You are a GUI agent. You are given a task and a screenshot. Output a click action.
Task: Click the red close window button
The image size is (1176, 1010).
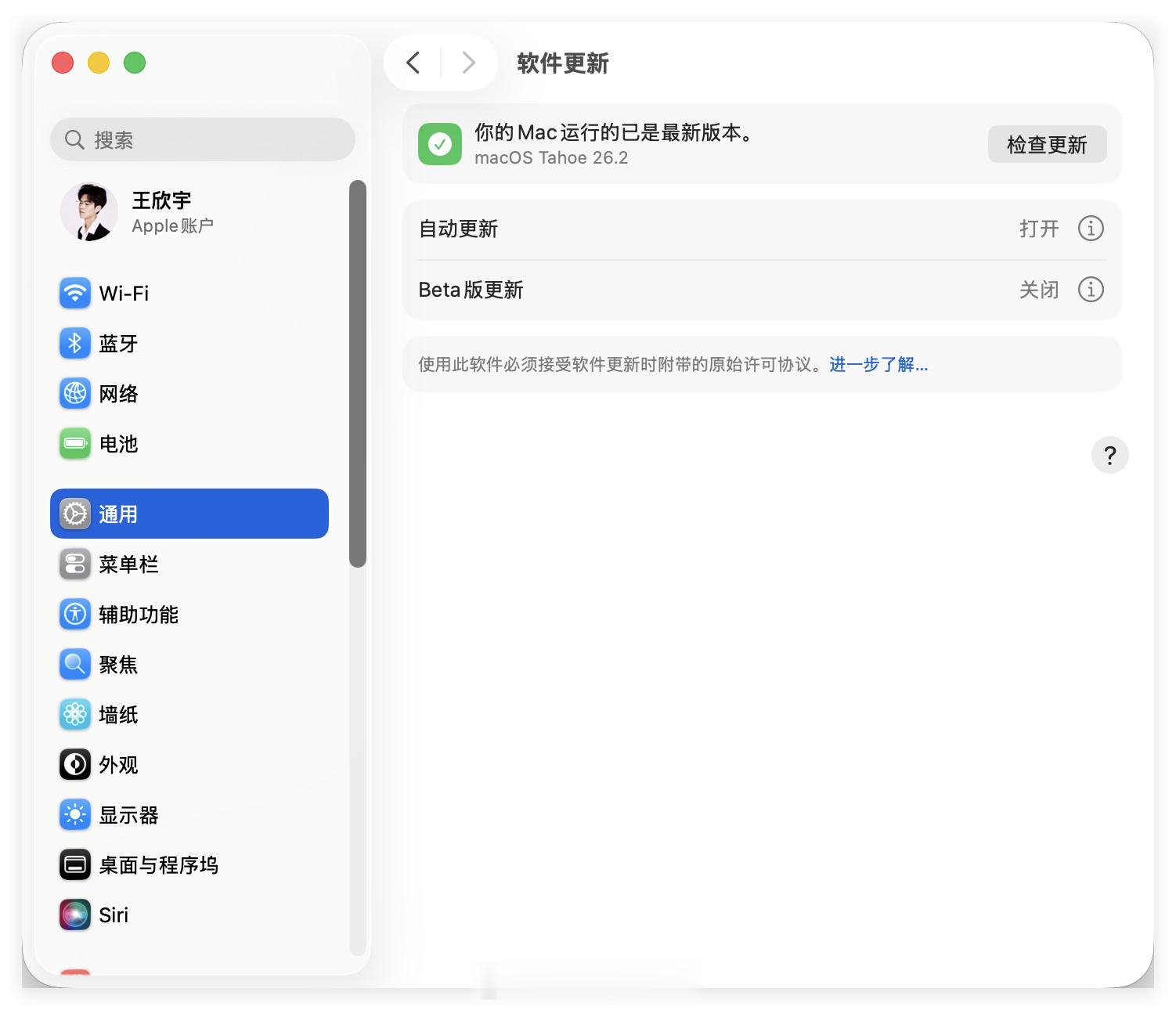click(63, 63)
